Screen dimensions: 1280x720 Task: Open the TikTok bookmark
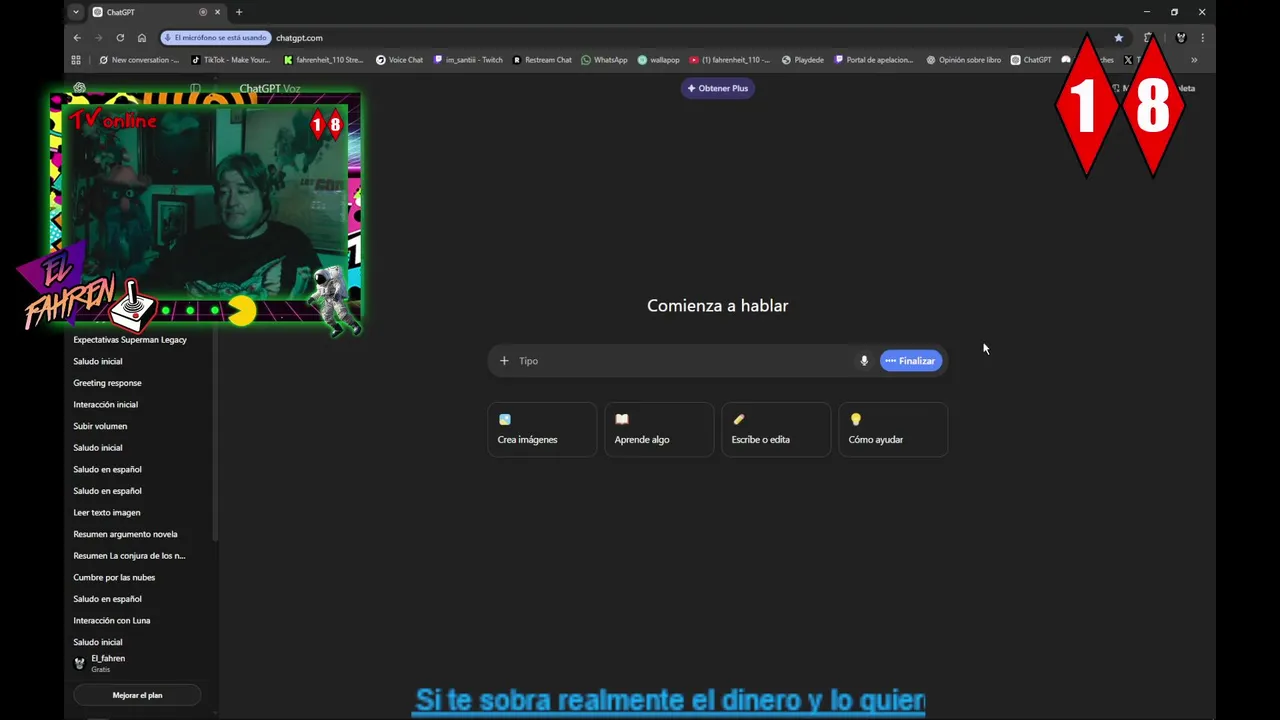tap(231, 60)
